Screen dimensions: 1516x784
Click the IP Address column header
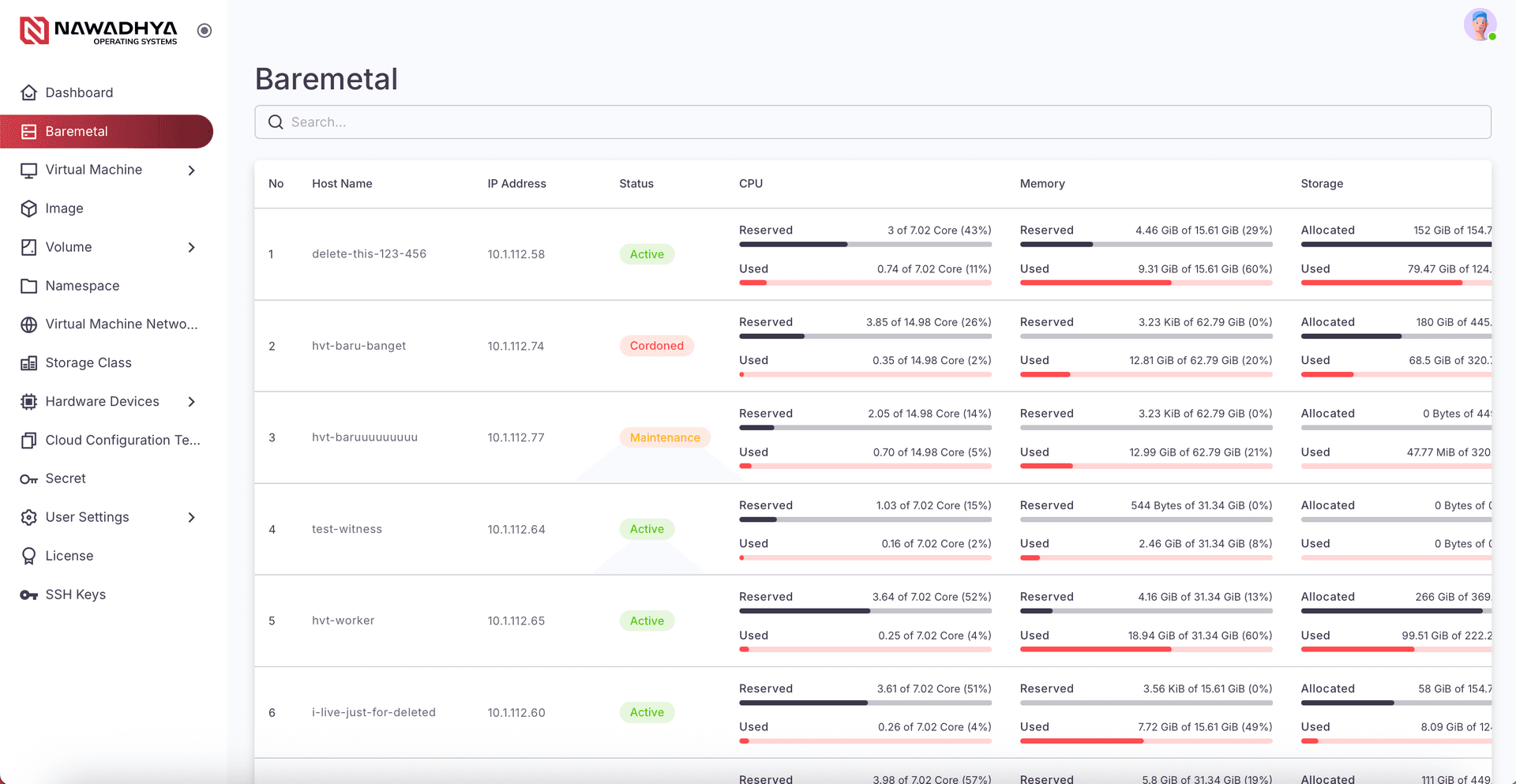click(516, 183)
